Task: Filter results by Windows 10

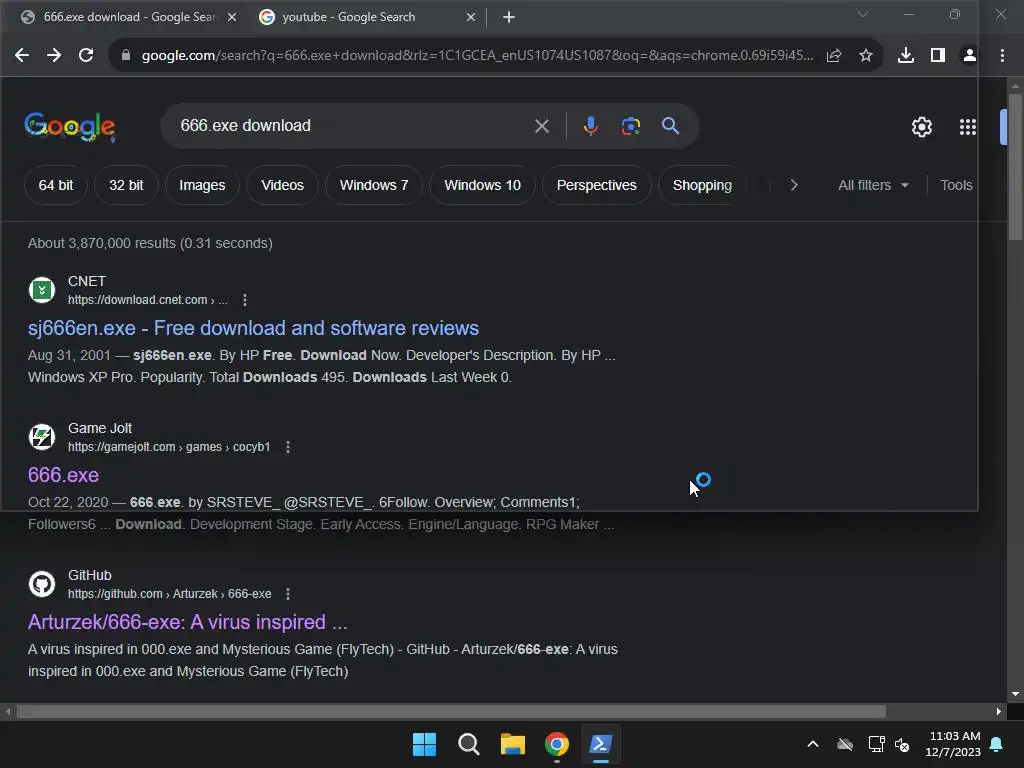Action: [x=483, y=185]
